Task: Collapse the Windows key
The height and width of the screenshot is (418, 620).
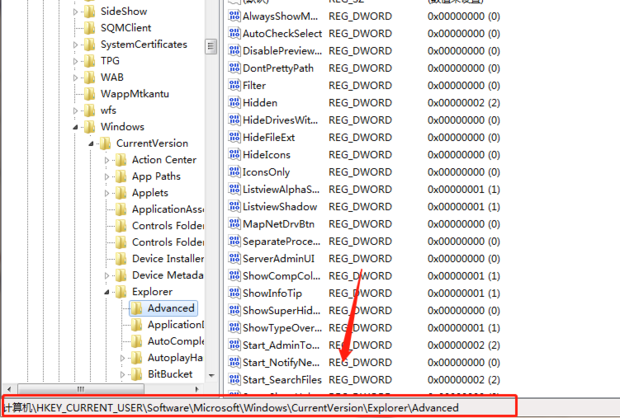Action: [75, 127]
